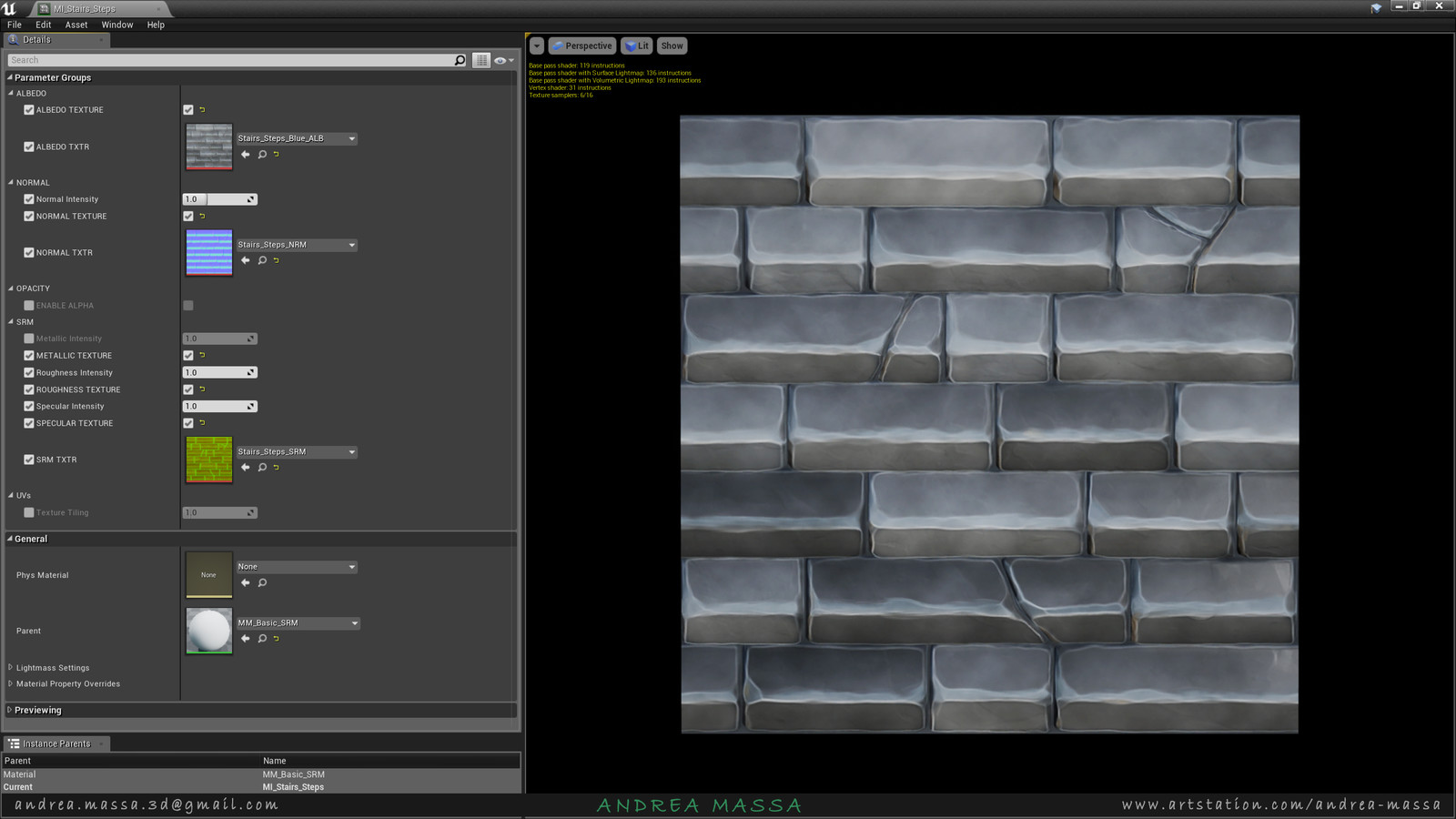The width and height of the screenshot is (1456, 819).
Task: Reset ALBEDO TEXTURE switch yellow arrow
Action: pyautogui.click(x=202, y=110)
